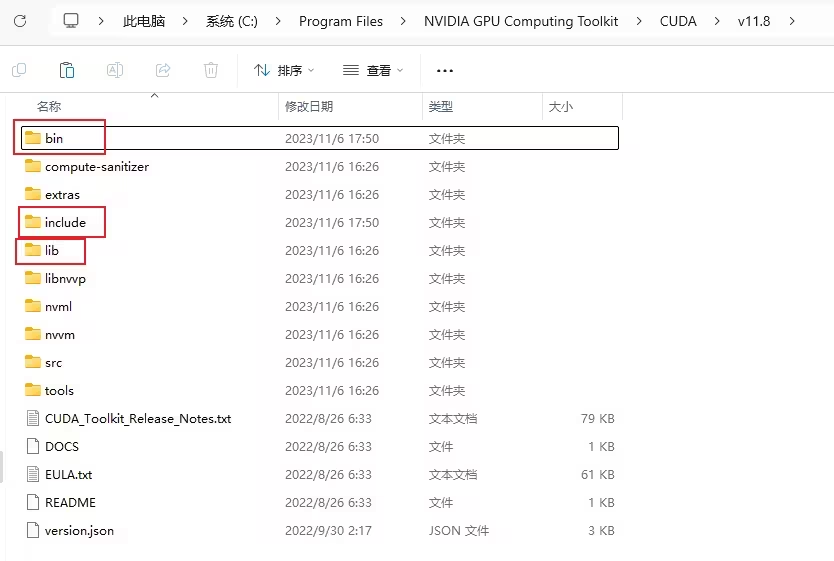Click the tools folder name
Image resolution: width=834 pixels, height=561 pixels.
(x=59, y=391)
